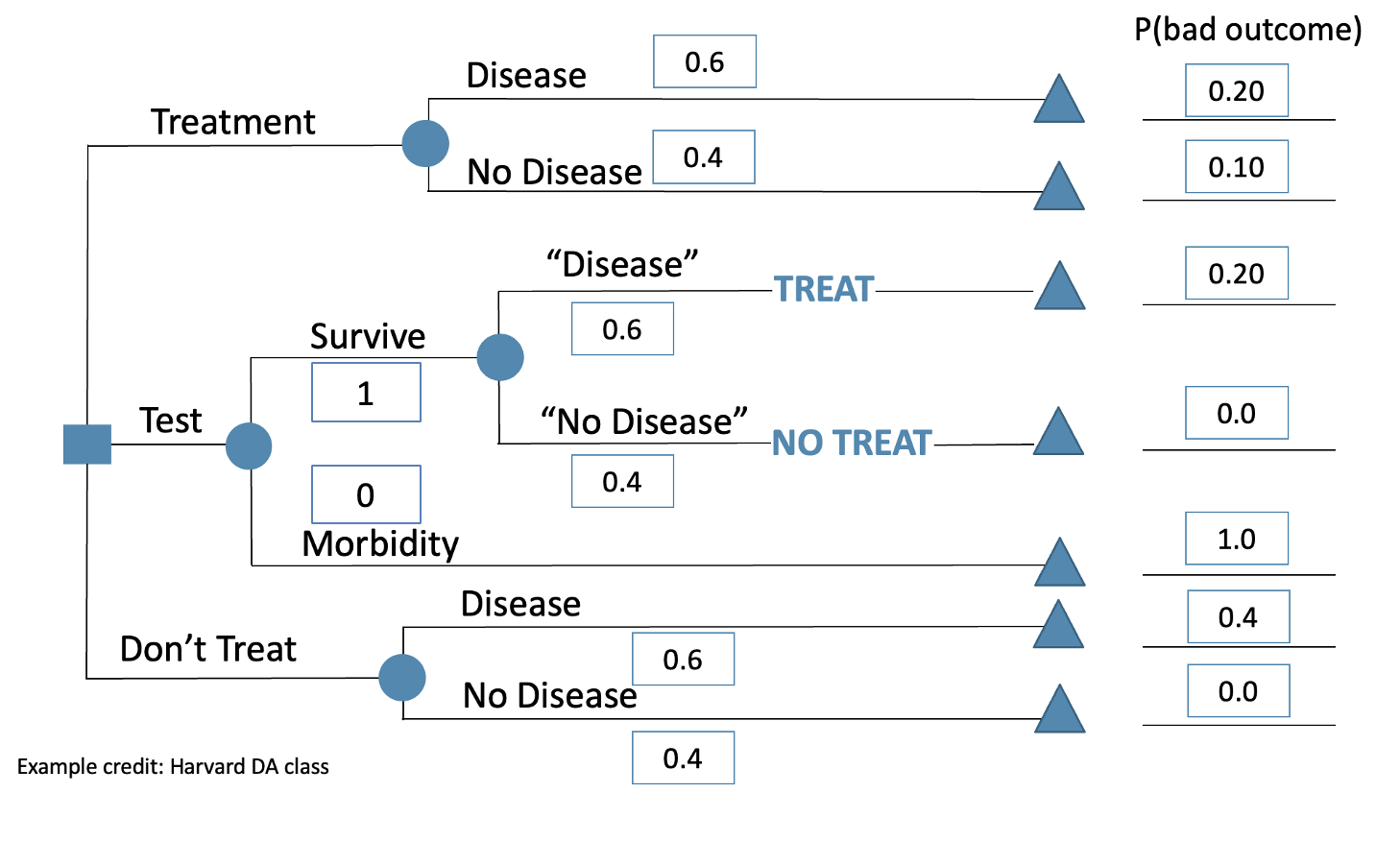Select the blue NO TREAT label

point(852,443)
